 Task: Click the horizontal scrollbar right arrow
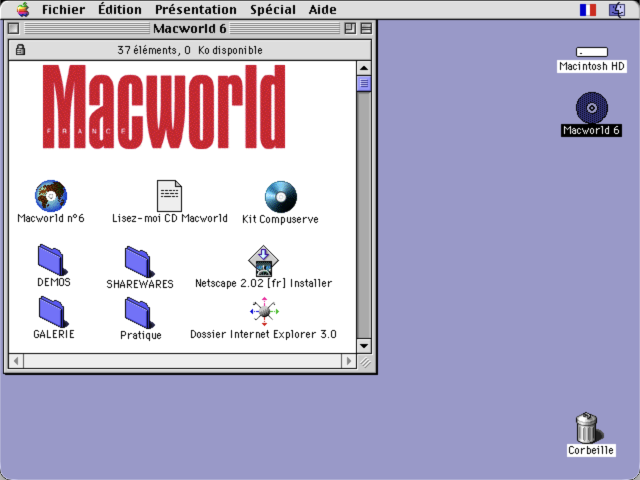[349, 361]
